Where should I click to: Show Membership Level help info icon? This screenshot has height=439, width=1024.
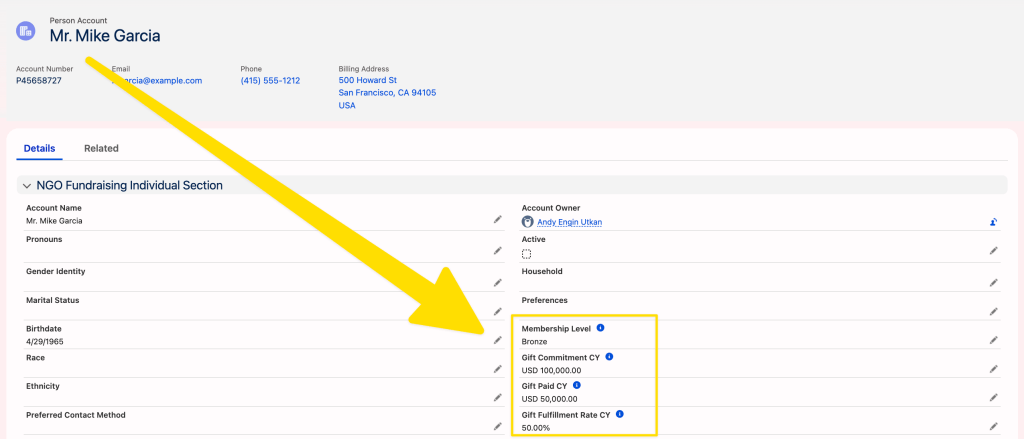[x=600, y=328]
